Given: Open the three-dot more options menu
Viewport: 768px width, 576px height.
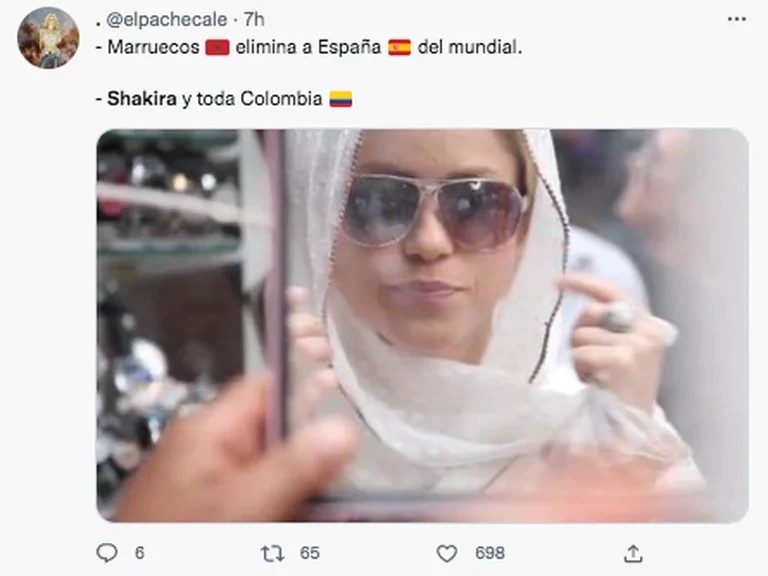Looking at the screenshot, I should [x=737, y=19].
